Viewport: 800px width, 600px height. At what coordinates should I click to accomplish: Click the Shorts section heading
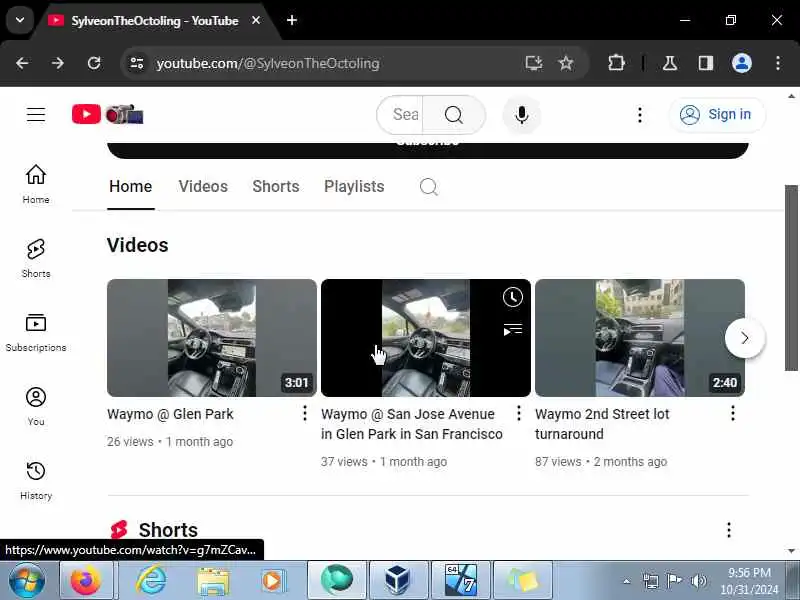(x=168, y=530)
